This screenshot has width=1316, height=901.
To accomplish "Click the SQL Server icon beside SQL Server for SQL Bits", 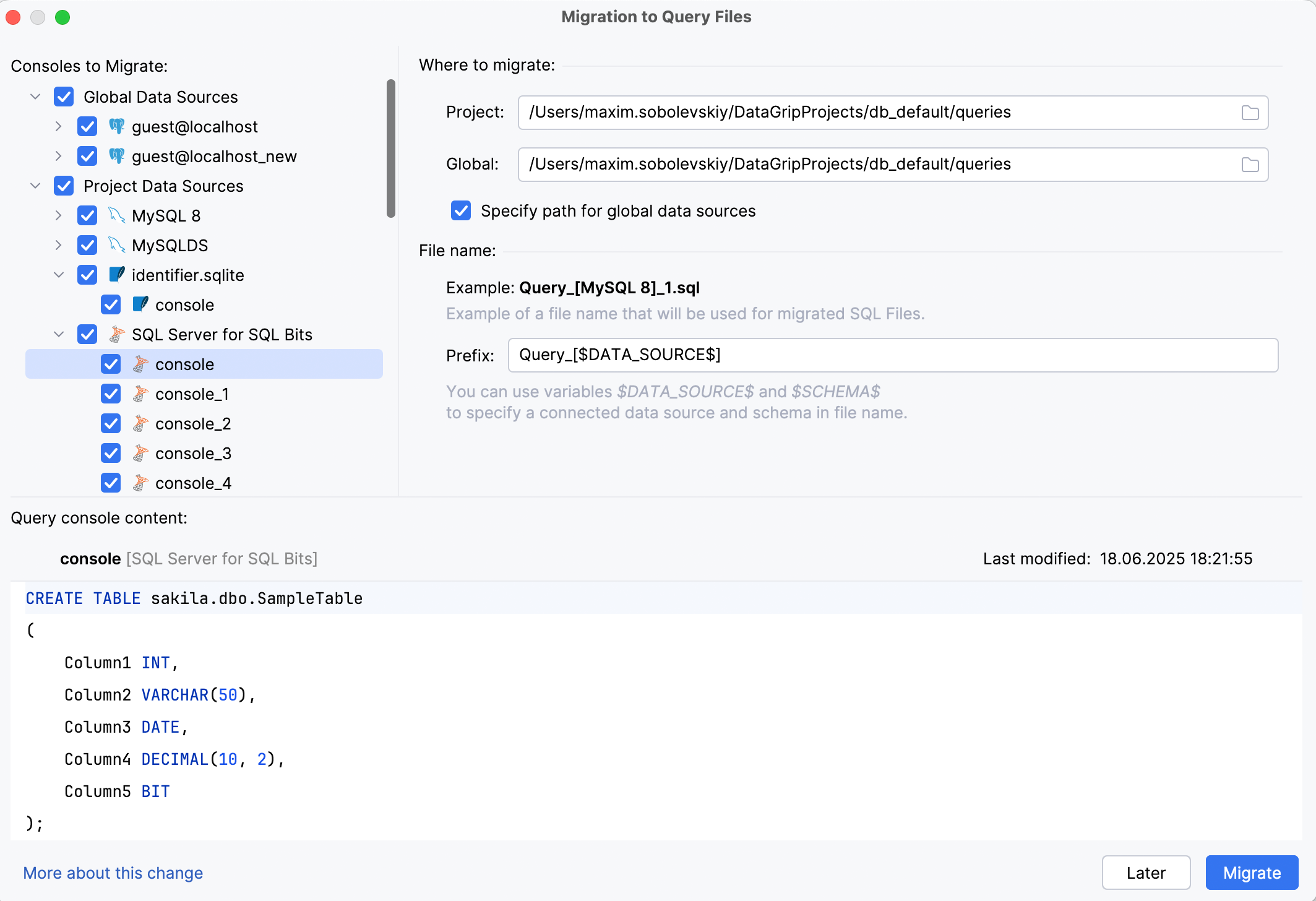I will coord(116,335).
